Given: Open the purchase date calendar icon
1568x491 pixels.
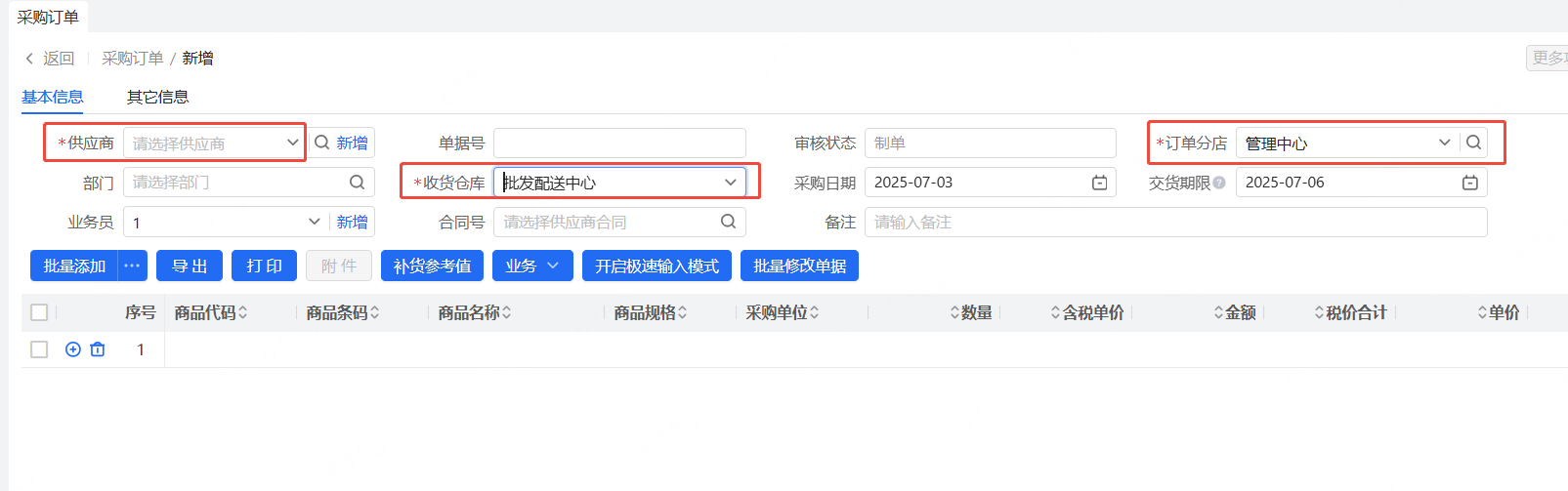Looking at the screenshot, I should coord(1099,183).
